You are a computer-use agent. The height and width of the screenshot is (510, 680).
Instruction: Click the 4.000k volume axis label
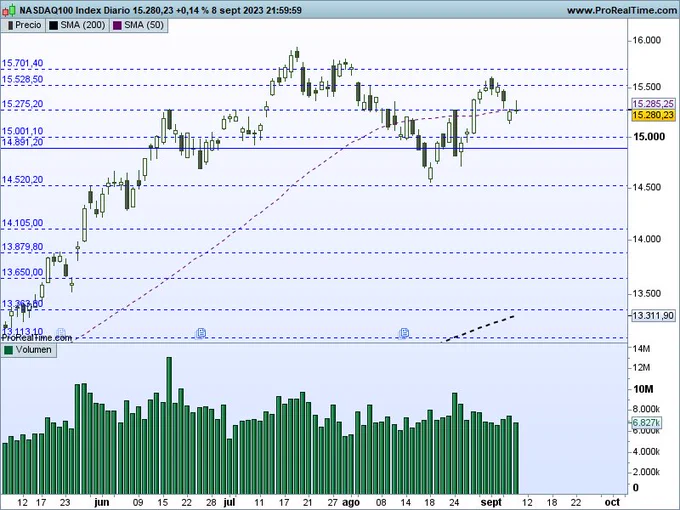pos(647,451)
